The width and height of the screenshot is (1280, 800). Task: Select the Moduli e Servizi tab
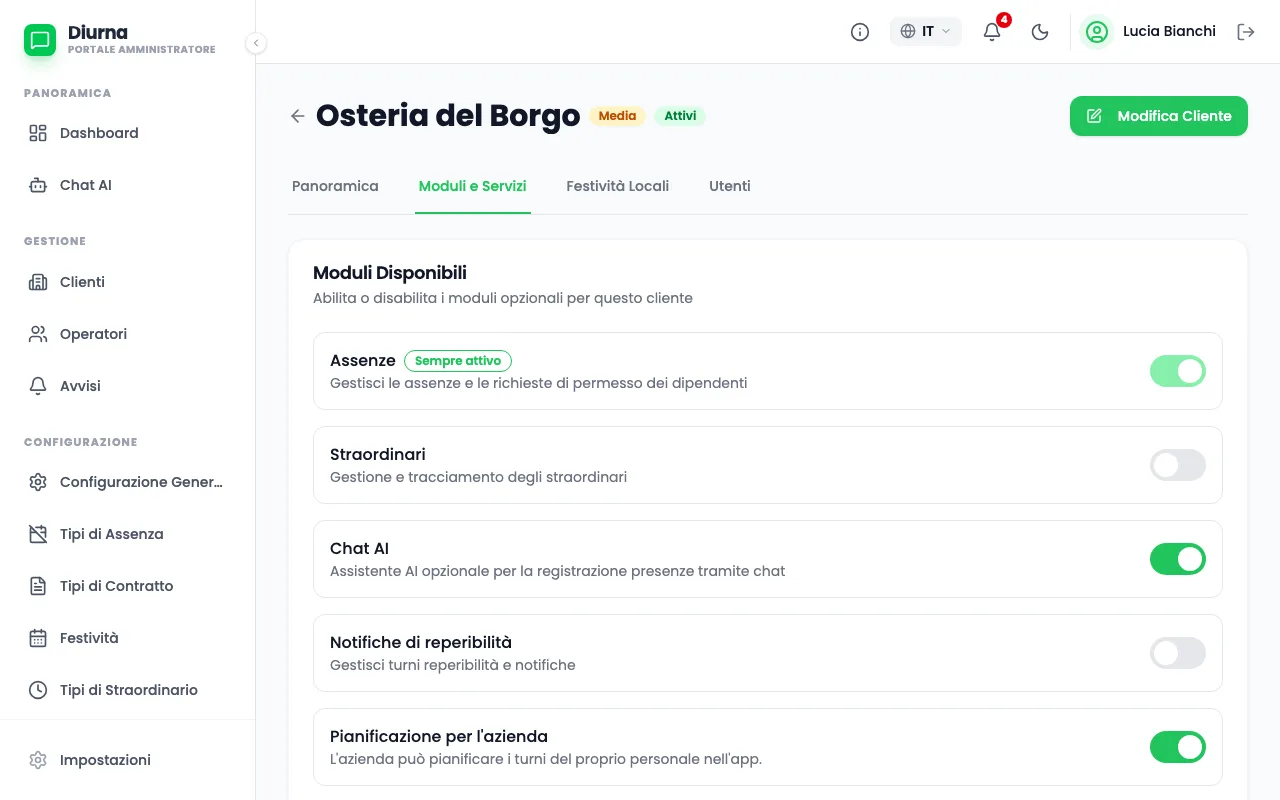pyautogui.click(x=473, y=186)
